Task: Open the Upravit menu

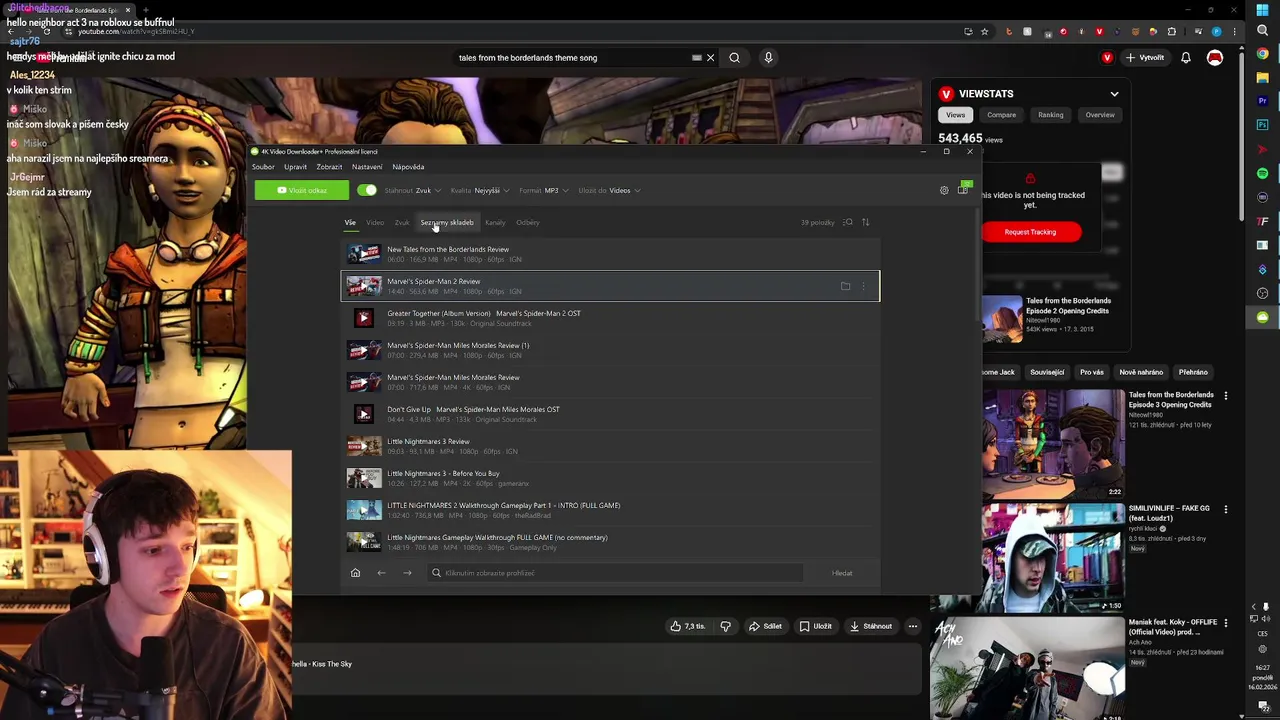Action: tap(295, 167)
